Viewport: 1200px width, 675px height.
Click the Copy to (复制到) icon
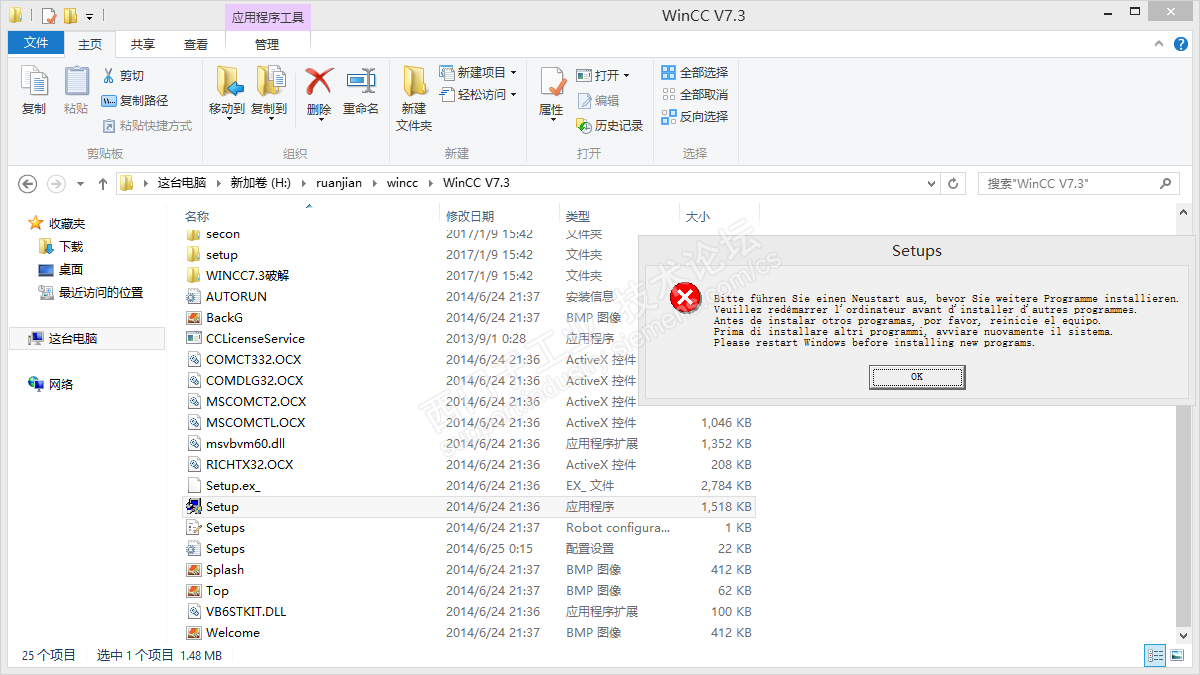(269, 82)
